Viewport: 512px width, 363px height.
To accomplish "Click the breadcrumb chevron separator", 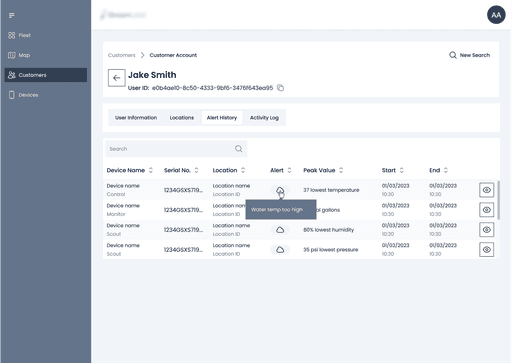I will point(143,55).
